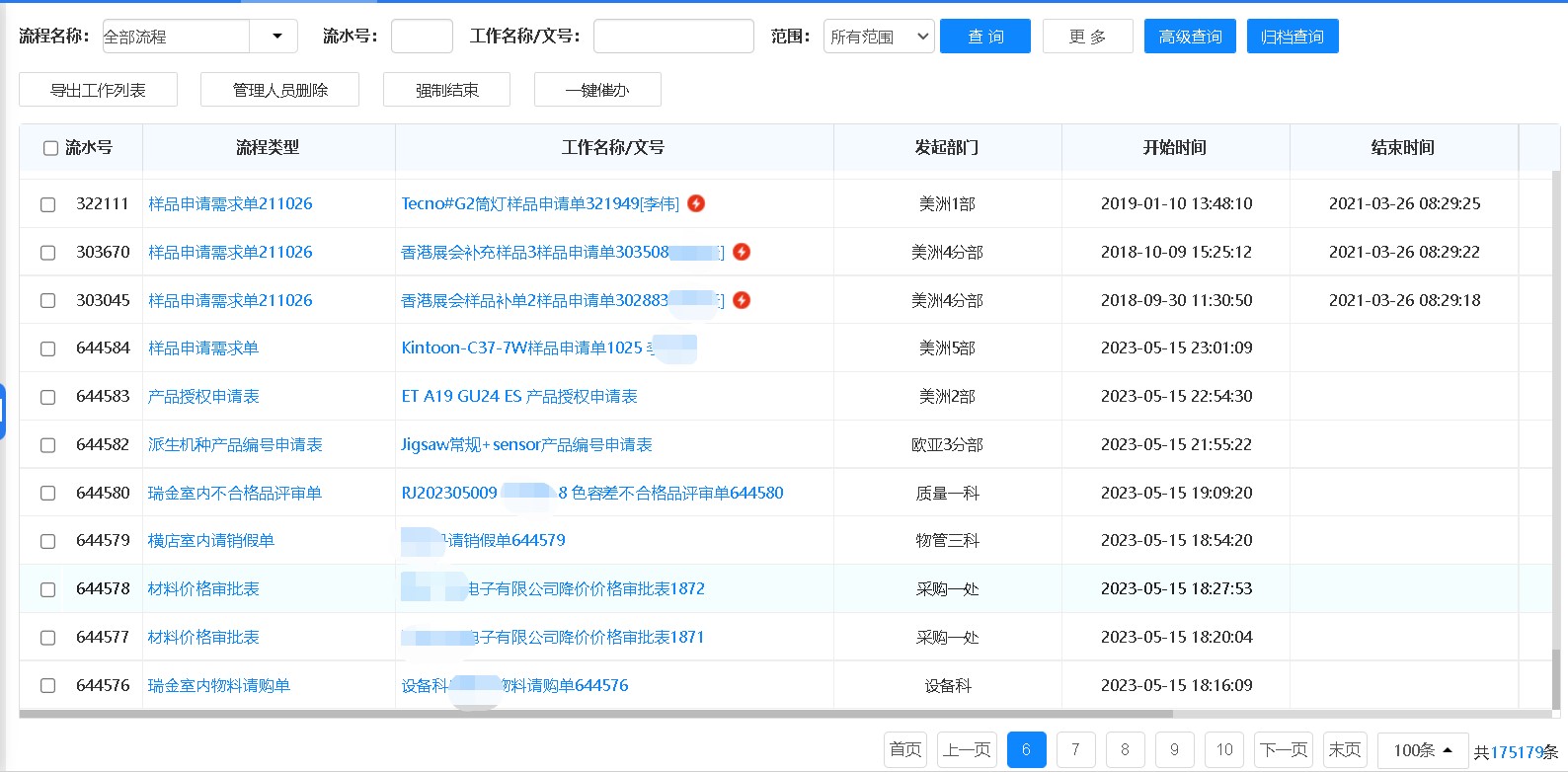Open 派生机种产品编号申请表 type link

235,444
